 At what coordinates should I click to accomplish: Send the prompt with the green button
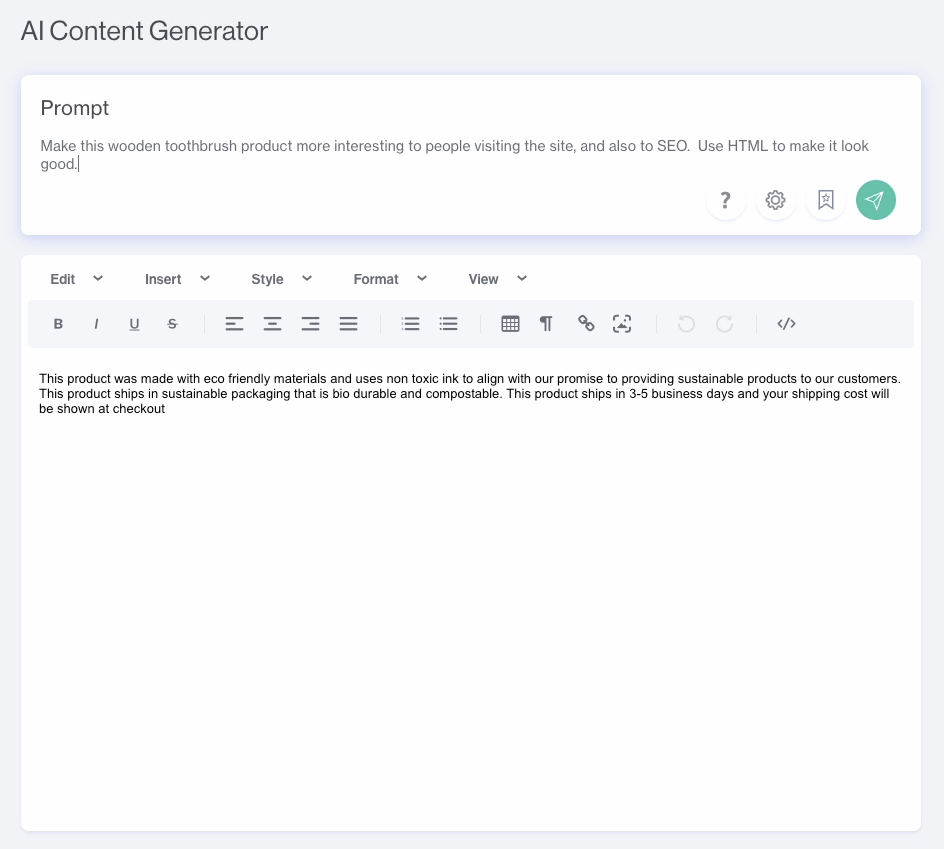(875, 200)
